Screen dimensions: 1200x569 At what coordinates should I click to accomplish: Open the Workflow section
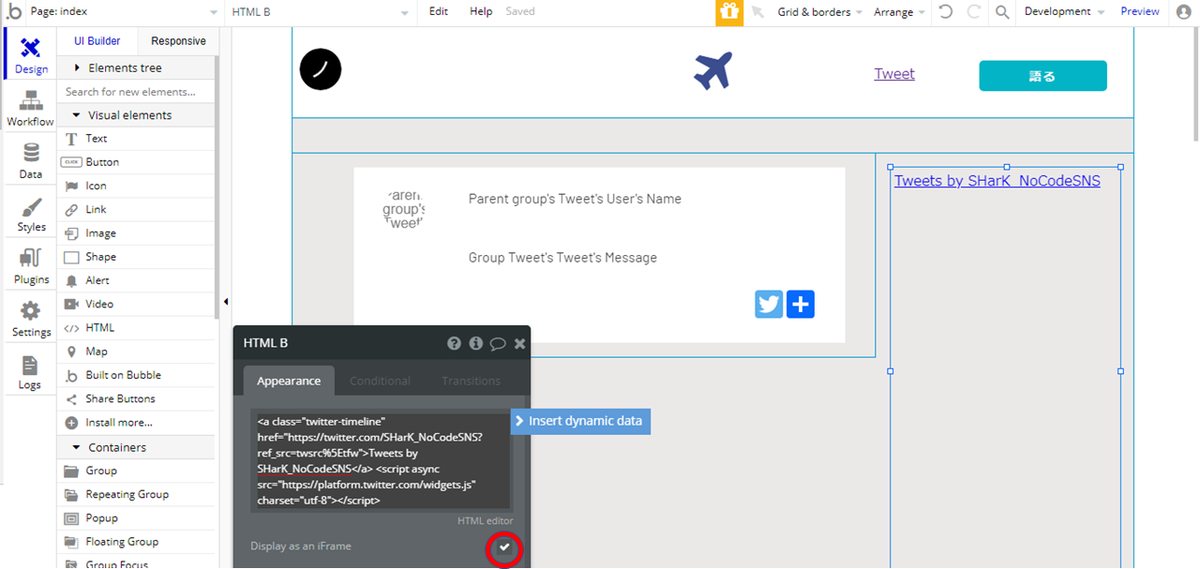31,108
